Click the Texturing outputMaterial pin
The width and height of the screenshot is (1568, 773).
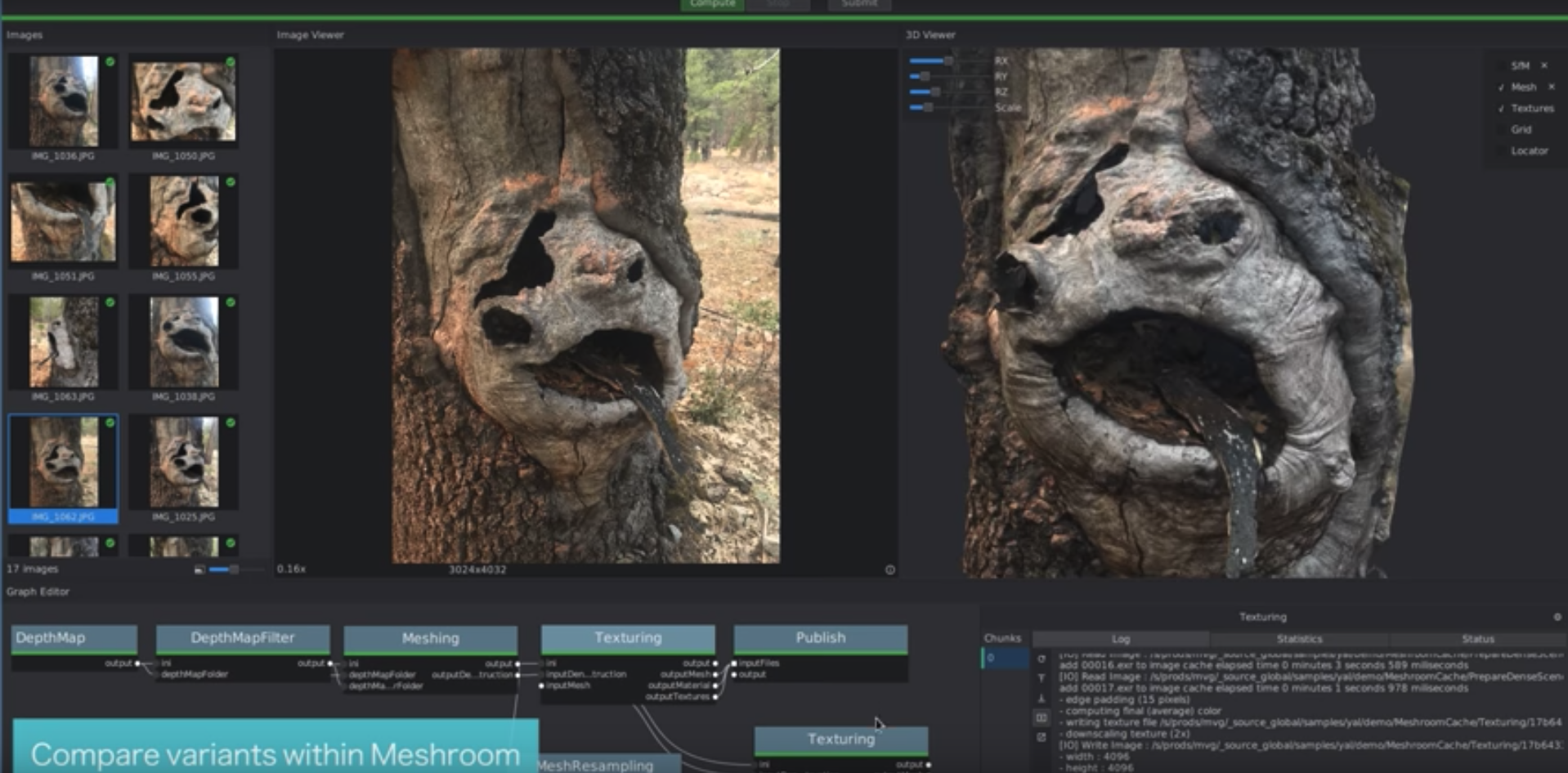coord(715,686)
